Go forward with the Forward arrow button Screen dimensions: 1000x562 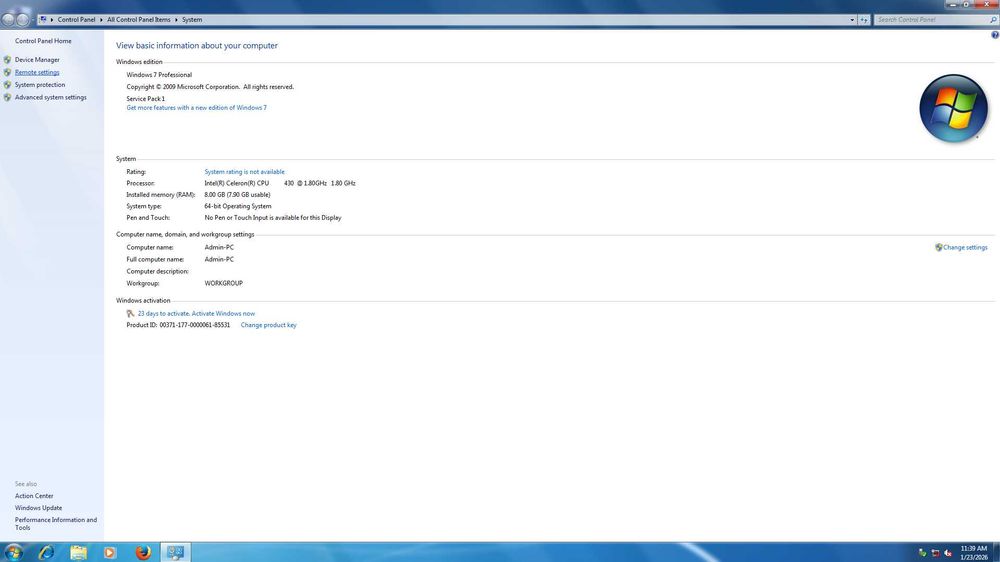click(22, 19)
